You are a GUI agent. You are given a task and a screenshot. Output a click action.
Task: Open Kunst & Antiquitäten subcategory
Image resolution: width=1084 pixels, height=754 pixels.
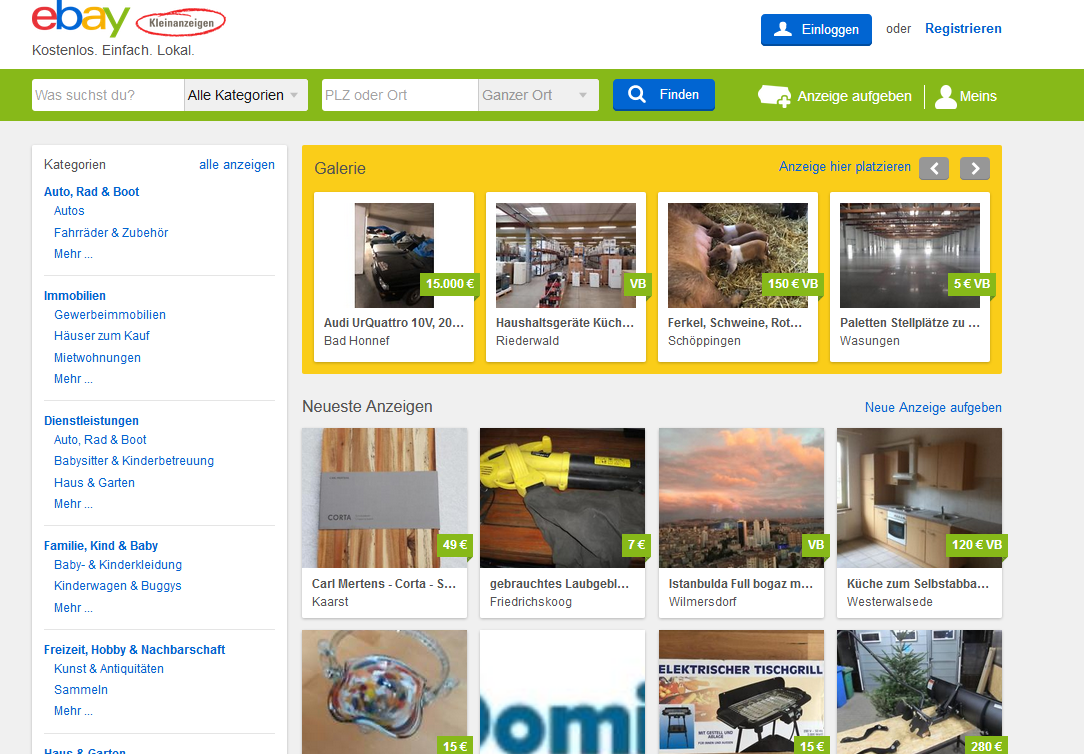point(109,669)
